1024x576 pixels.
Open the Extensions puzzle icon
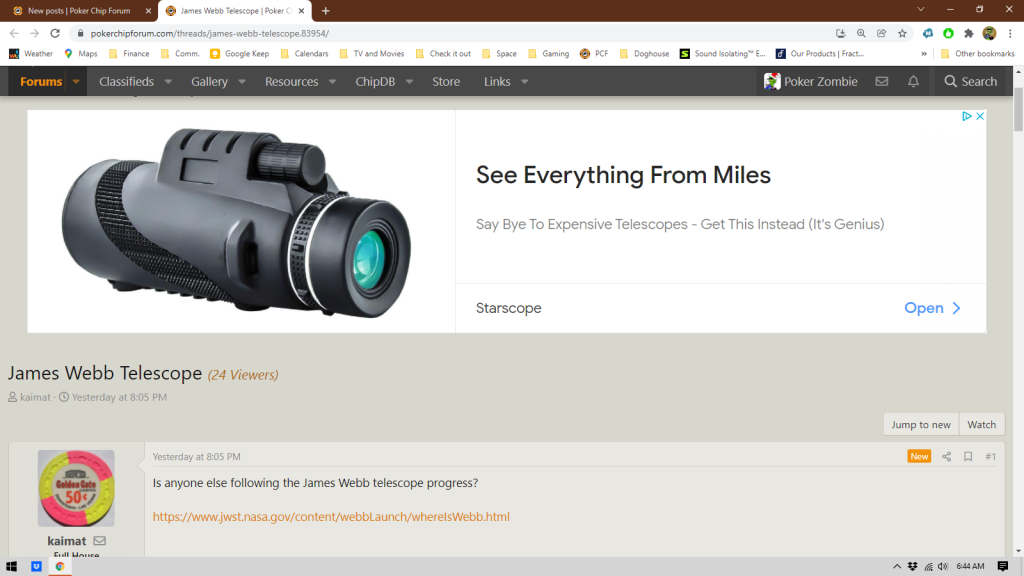click(968, 33)
